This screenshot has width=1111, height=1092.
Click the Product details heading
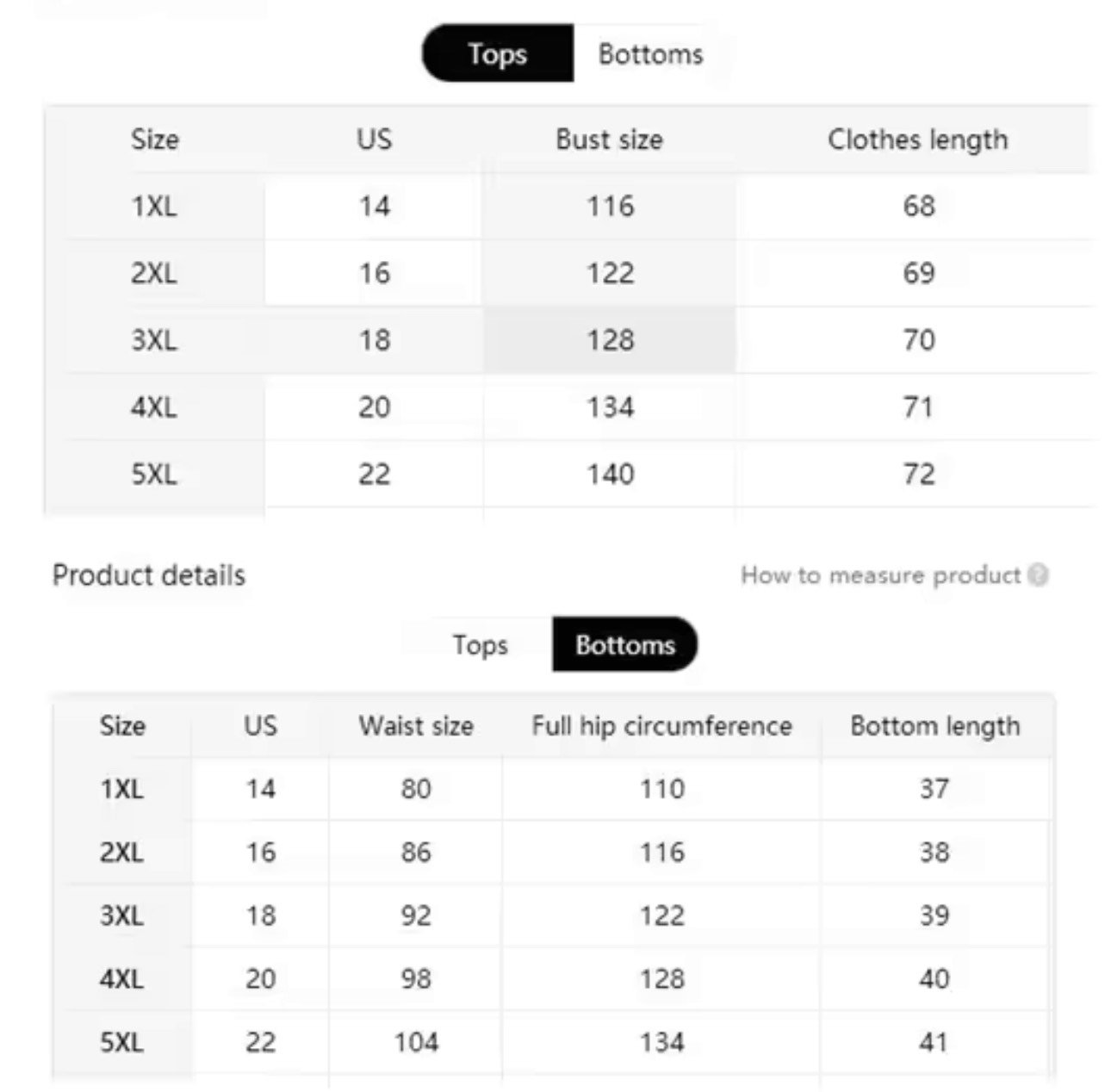click(x=149, y=575)
